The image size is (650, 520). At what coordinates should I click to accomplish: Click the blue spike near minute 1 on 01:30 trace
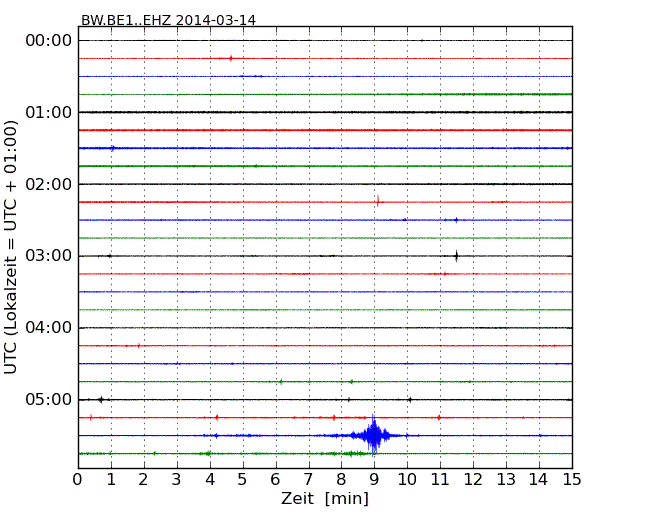coord(112,148)
